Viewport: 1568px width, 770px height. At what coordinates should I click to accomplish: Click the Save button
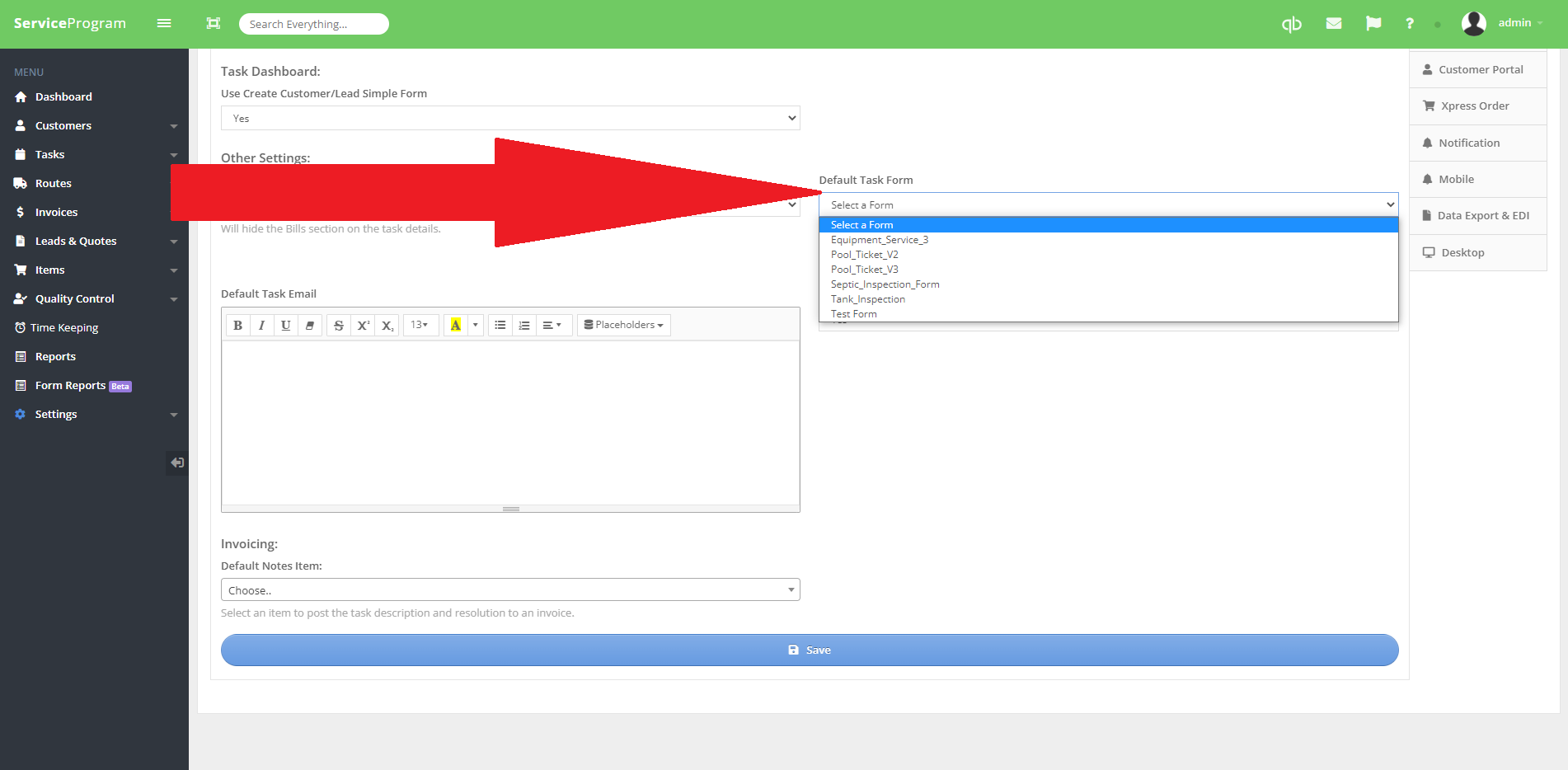[x=809, y=650]
